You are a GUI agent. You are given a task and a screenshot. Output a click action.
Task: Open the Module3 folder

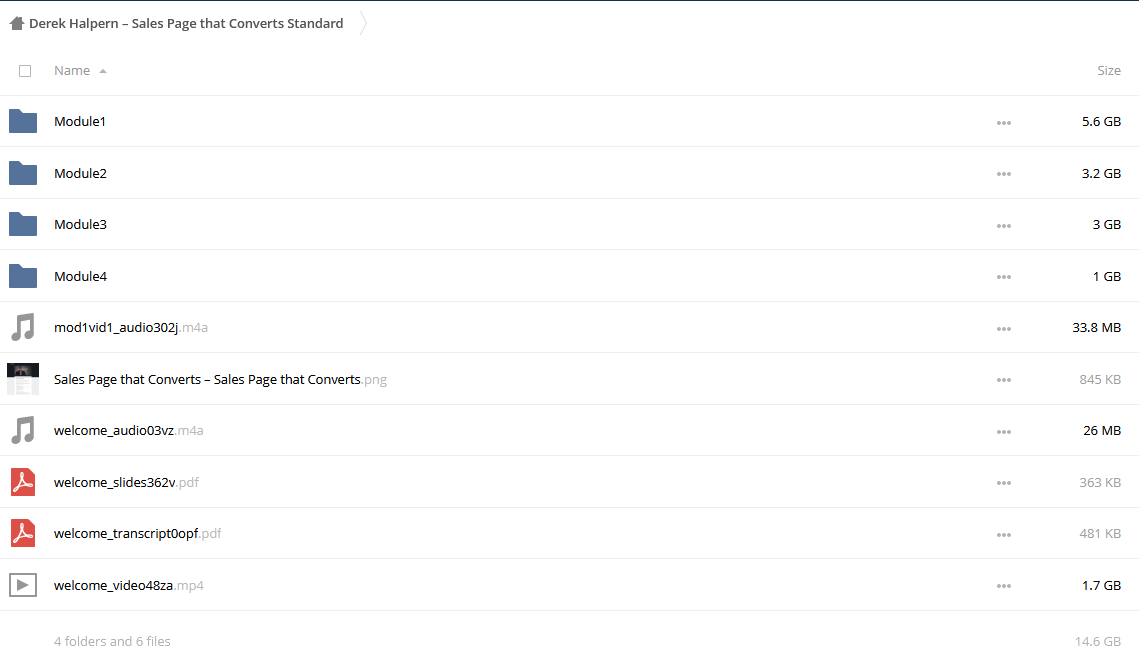click(81, 225)
